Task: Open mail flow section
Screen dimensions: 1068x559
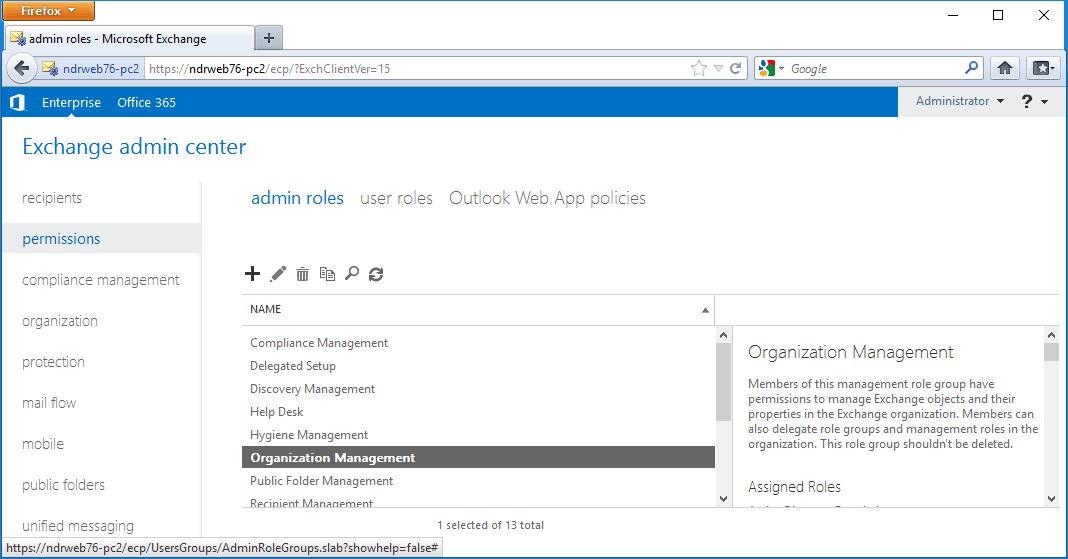Action: point(49,402)
